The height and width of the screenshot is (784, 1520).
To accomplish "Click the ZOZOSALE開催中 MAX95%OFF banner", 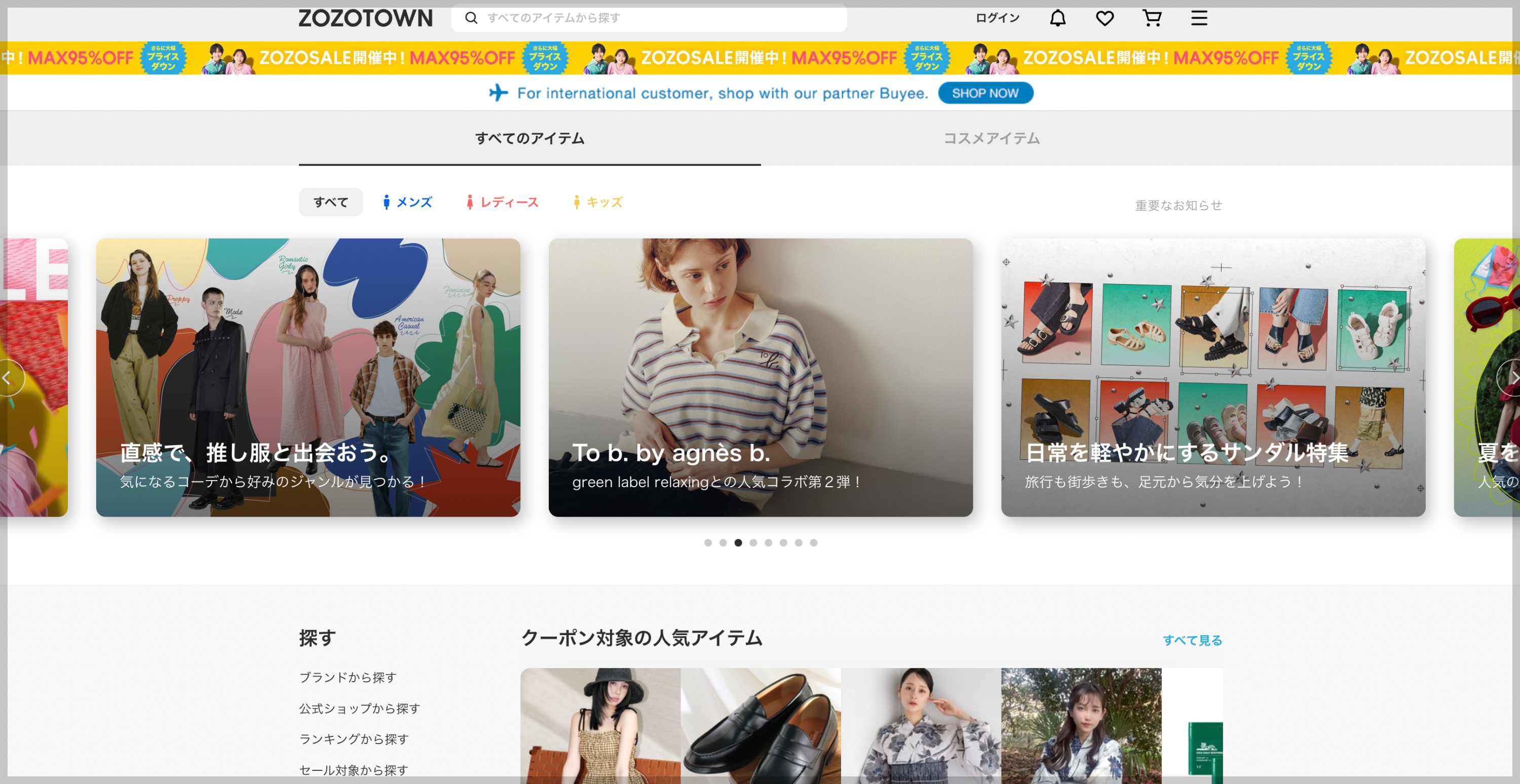I will [760, 58].
